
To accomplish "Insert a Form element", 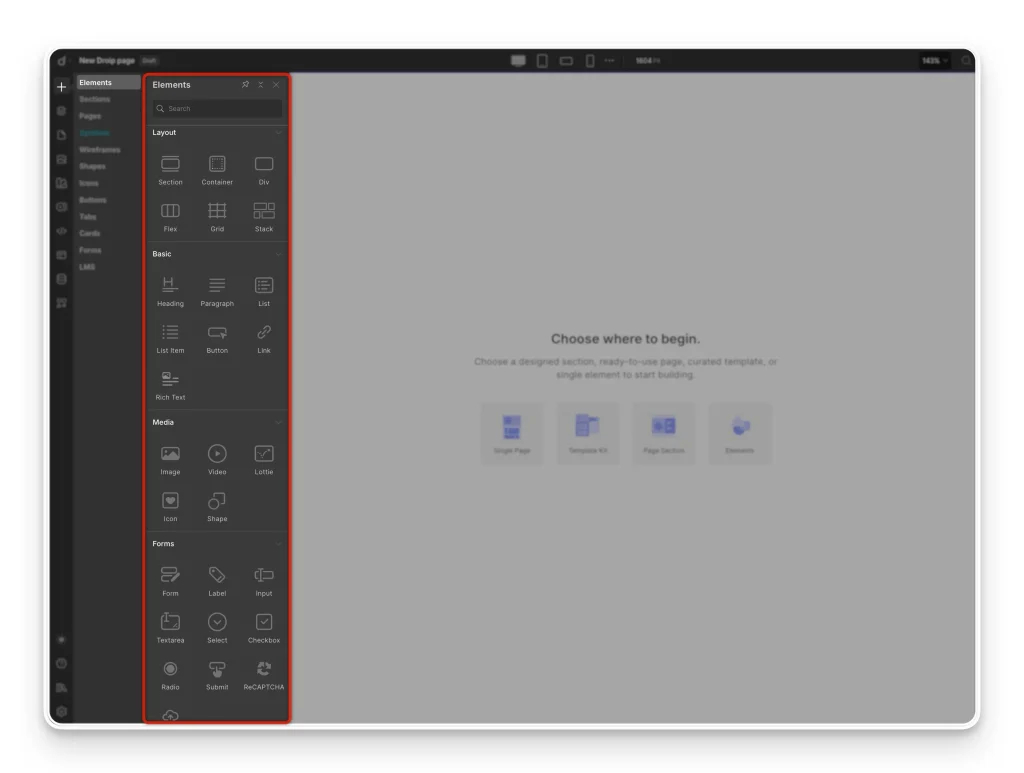I will (x=170, y=582).
